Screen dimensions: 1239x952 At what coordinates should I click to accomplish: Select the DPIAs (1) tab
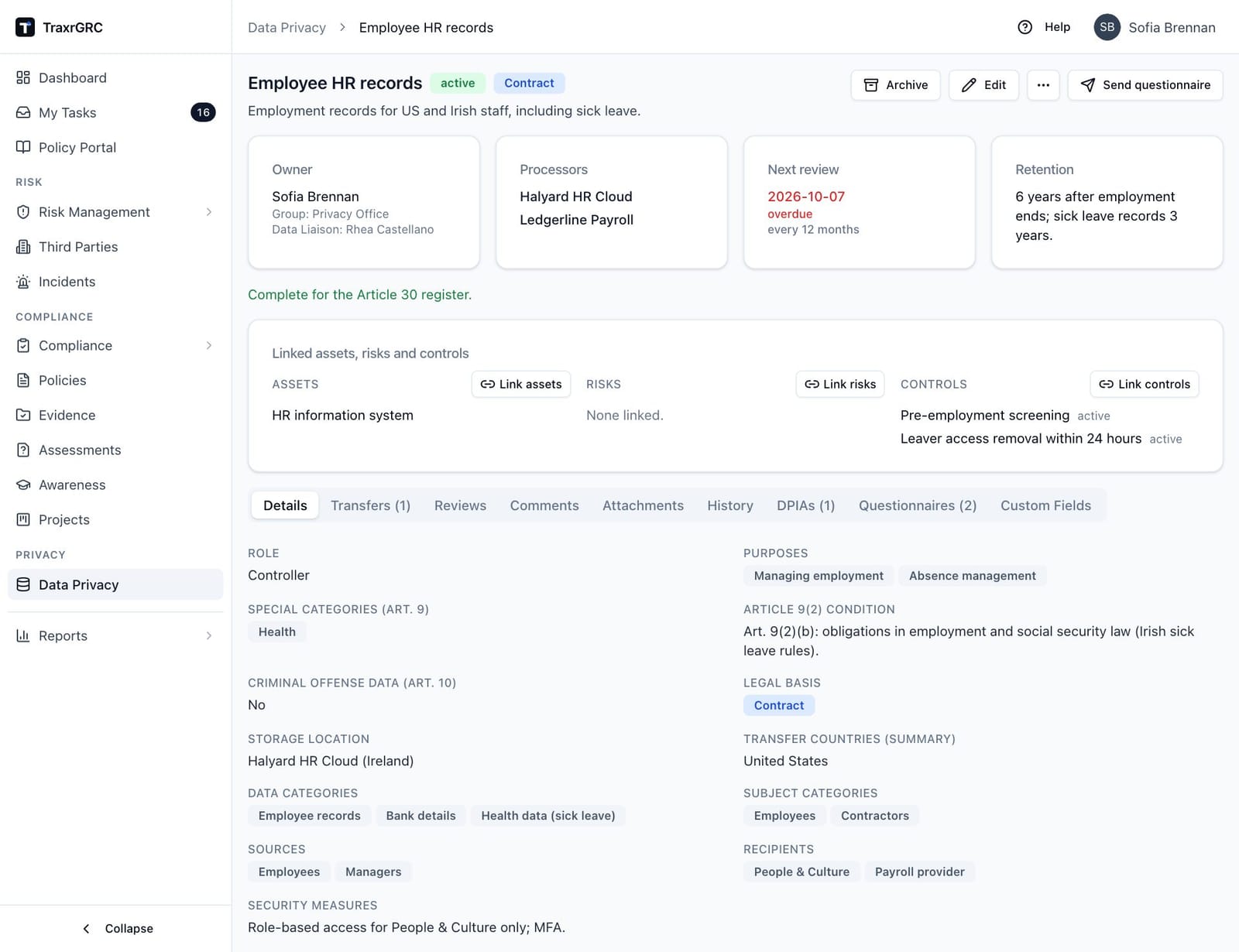[805, 505]
